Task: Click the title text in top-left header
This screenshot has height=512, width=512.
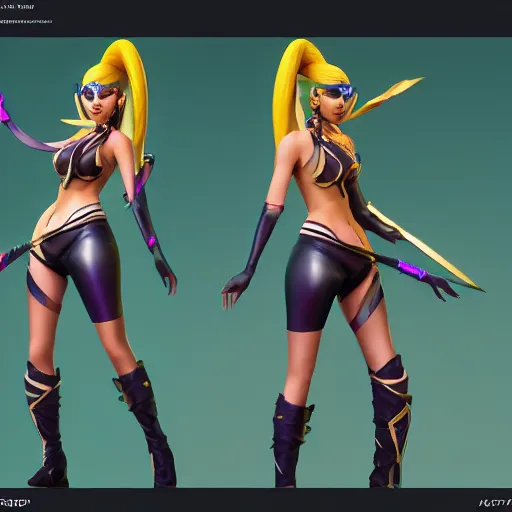Action: 17,7
